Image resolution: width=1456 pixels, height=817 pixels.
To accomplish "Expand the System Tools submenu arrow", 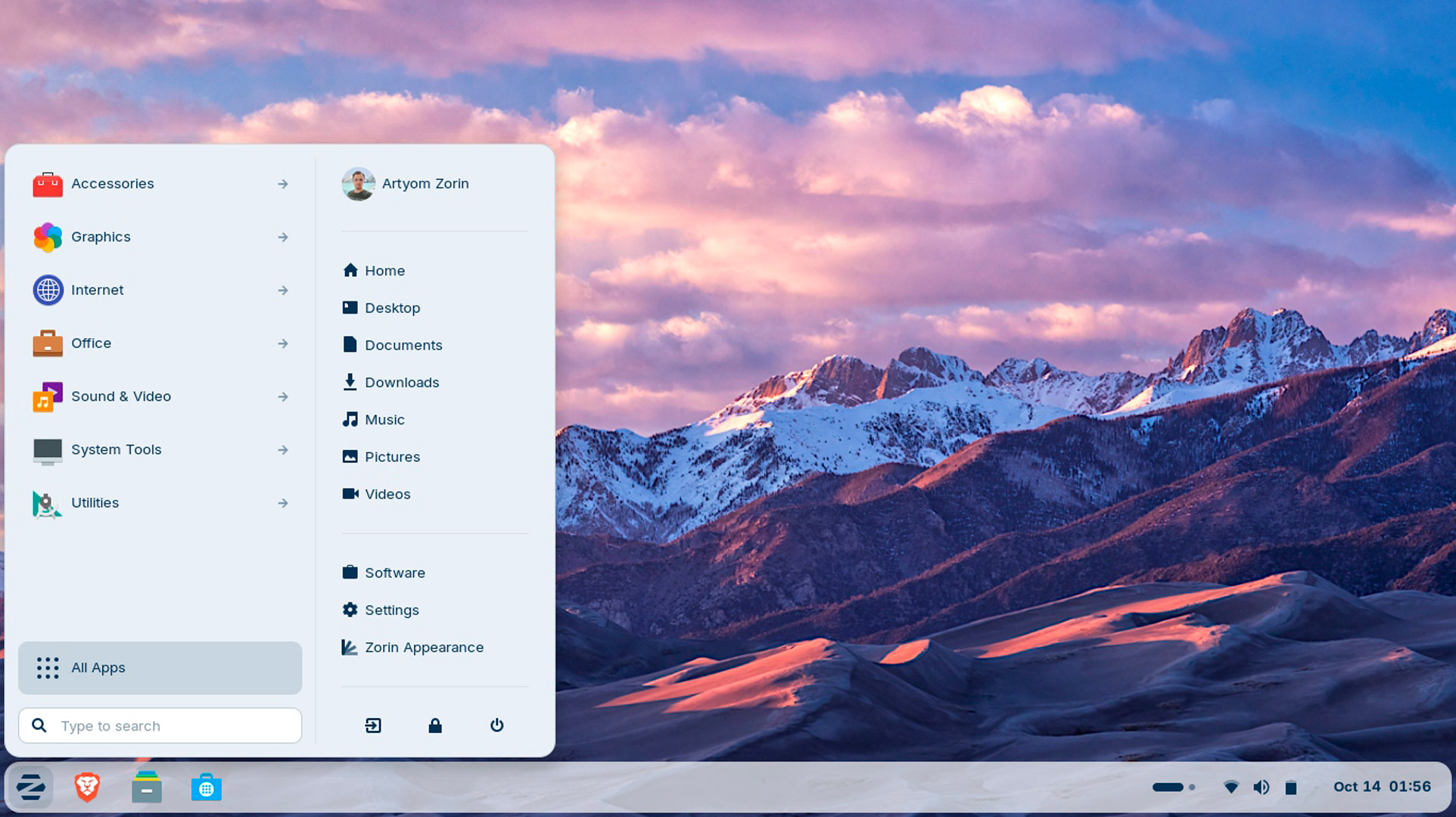I will [x=282, y=449].
